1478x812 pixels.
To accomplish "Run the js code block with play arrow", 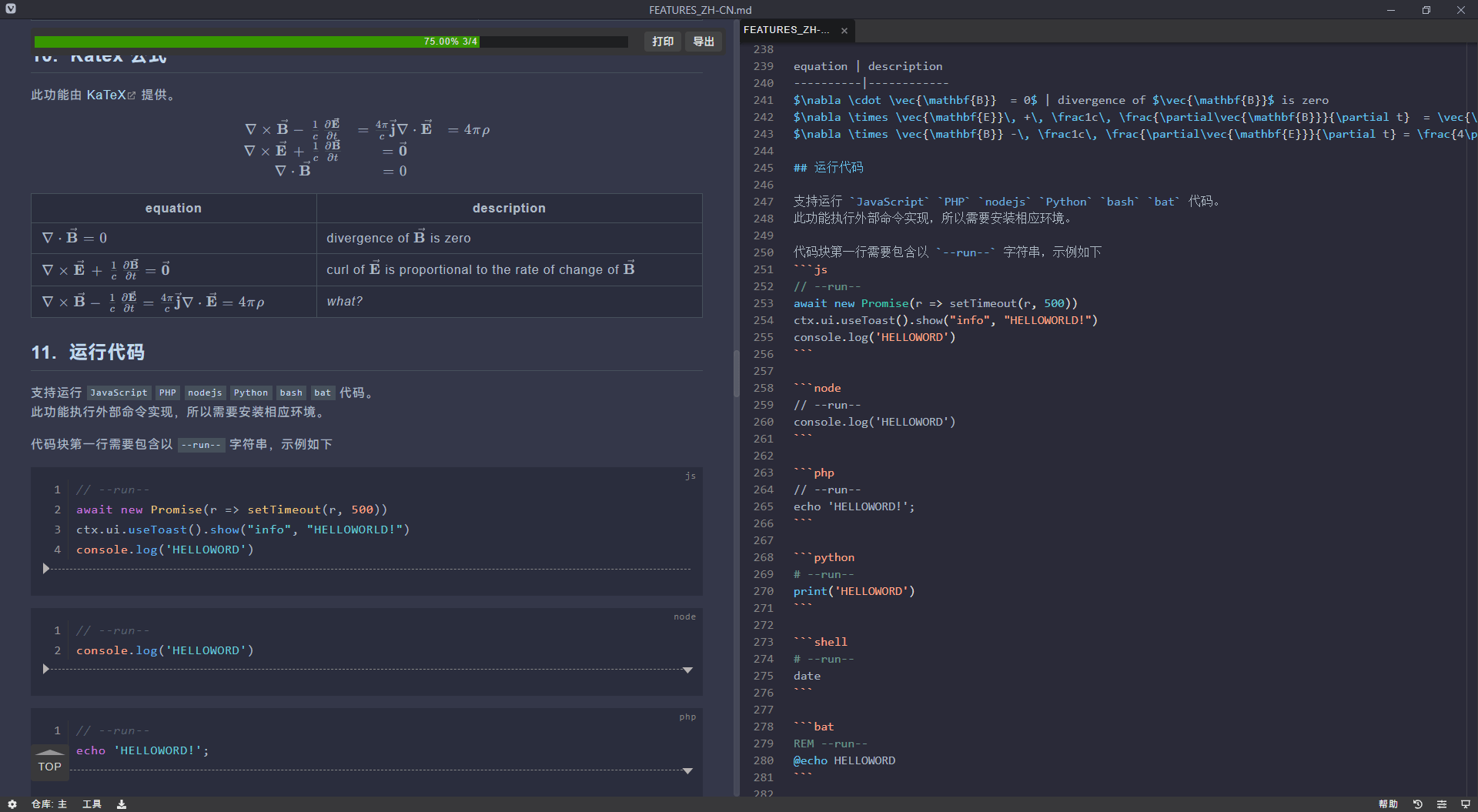I will [46, 569].
